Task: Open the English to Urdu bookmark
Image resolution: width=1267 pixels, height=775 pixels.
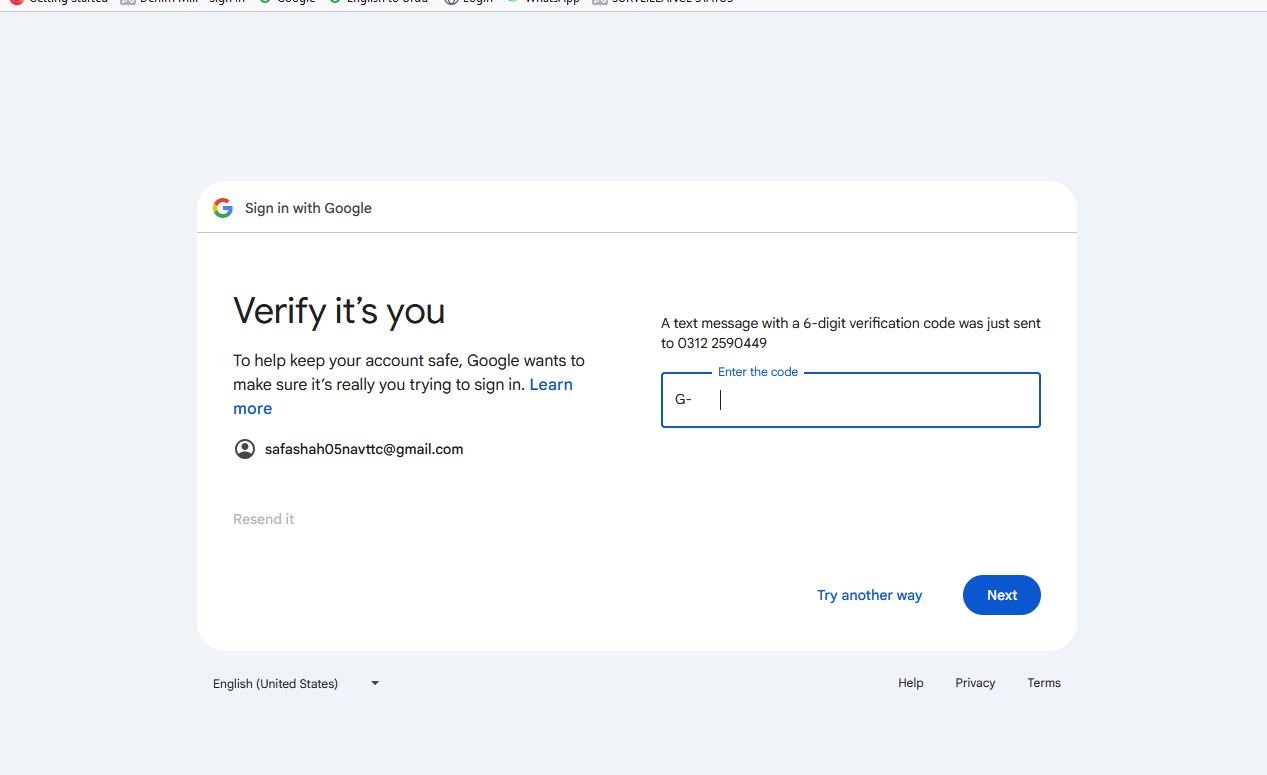Action: pos(379,2)
